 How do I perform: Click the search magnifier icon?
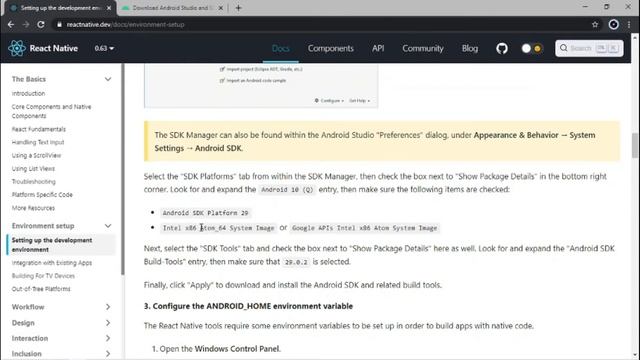pyautogui.click(x=564, y=48)
